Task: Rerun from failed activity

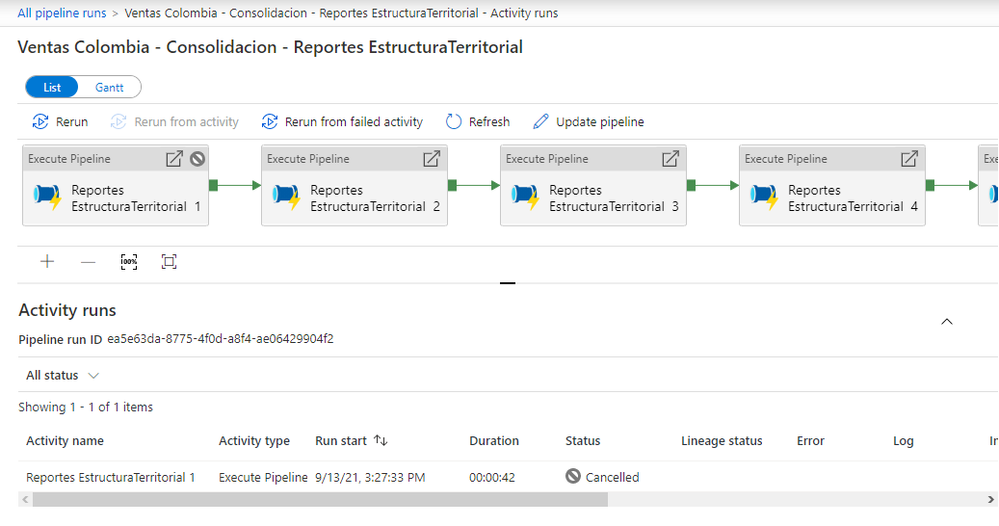Action: [x=342, y=122]
